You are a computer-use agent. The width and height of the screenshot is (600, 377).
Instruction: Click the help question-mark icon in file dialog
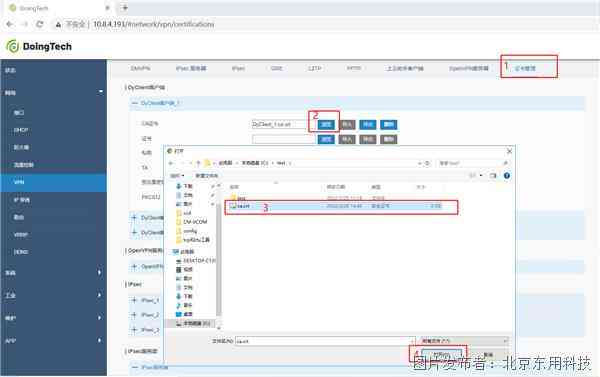point(507,176)
